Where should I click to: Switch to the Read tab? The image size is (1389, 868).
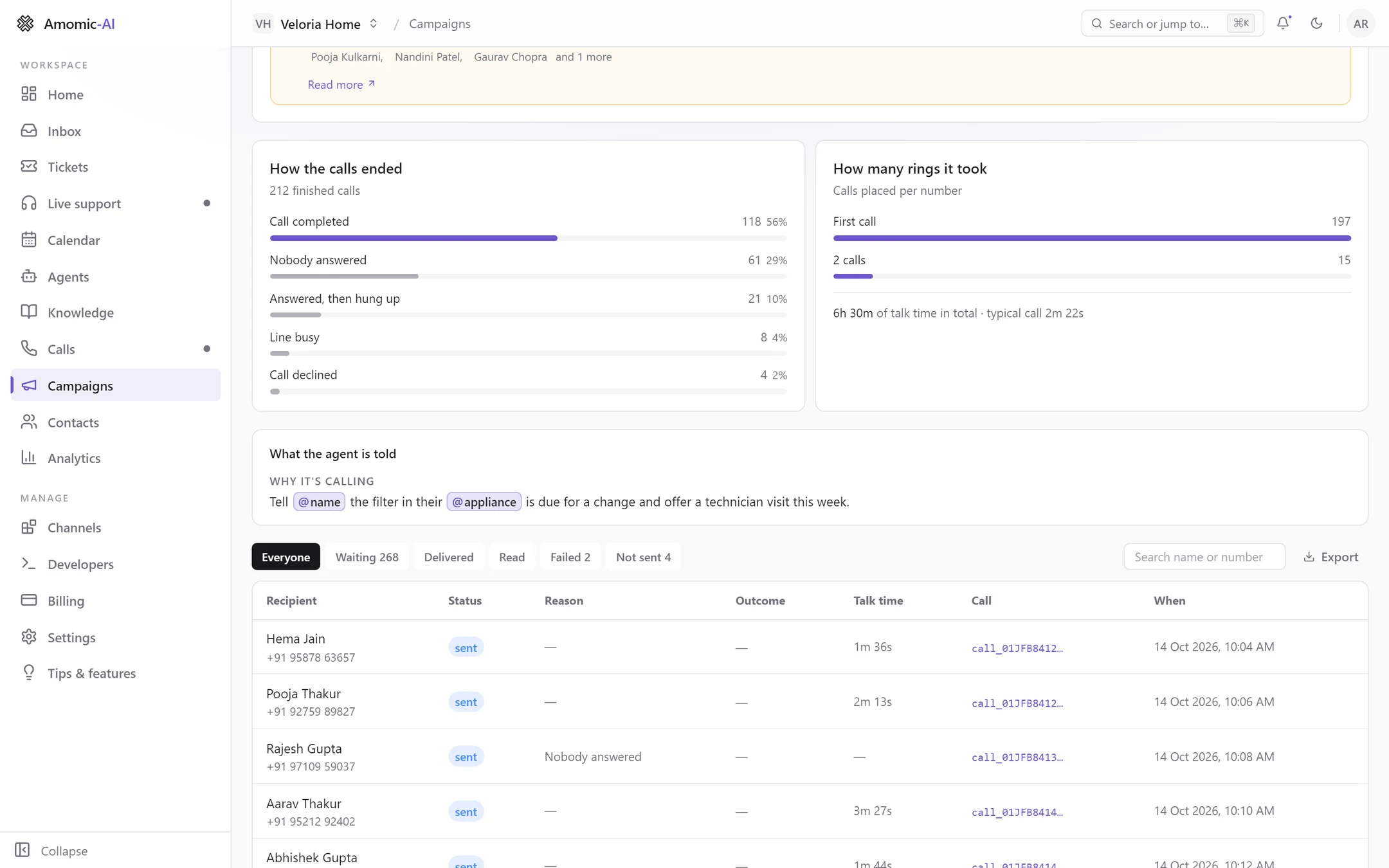pos(512,557)
